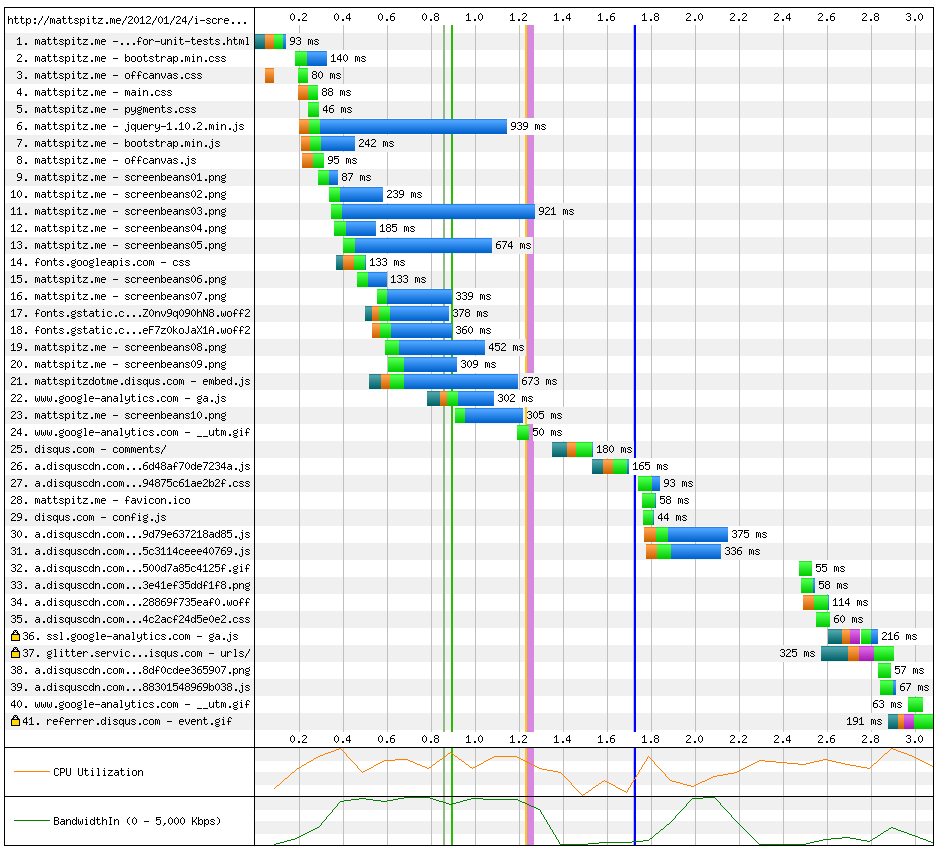Click the screenbeans05.png 674 ms bar

[x=423, y=245]
